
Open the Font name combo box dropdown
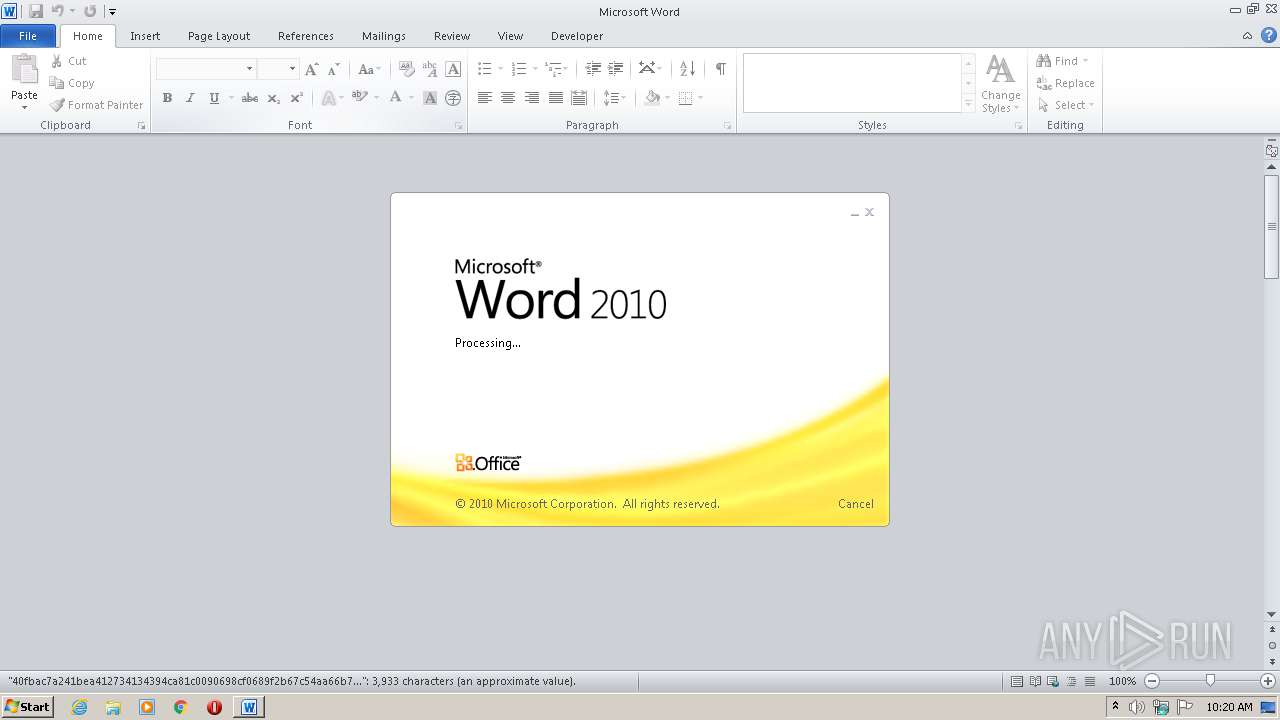click(249, 69)
